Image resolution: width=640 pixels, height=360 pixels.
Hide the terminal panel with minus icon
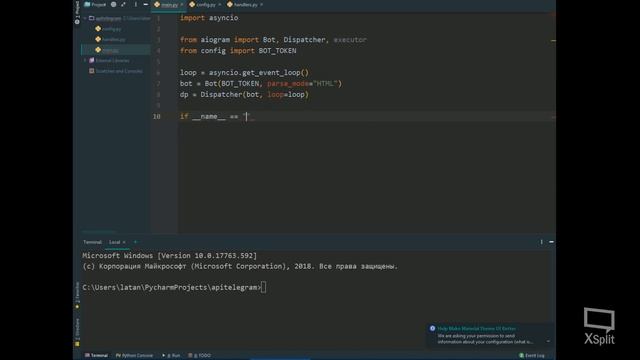tap(551, 242)
